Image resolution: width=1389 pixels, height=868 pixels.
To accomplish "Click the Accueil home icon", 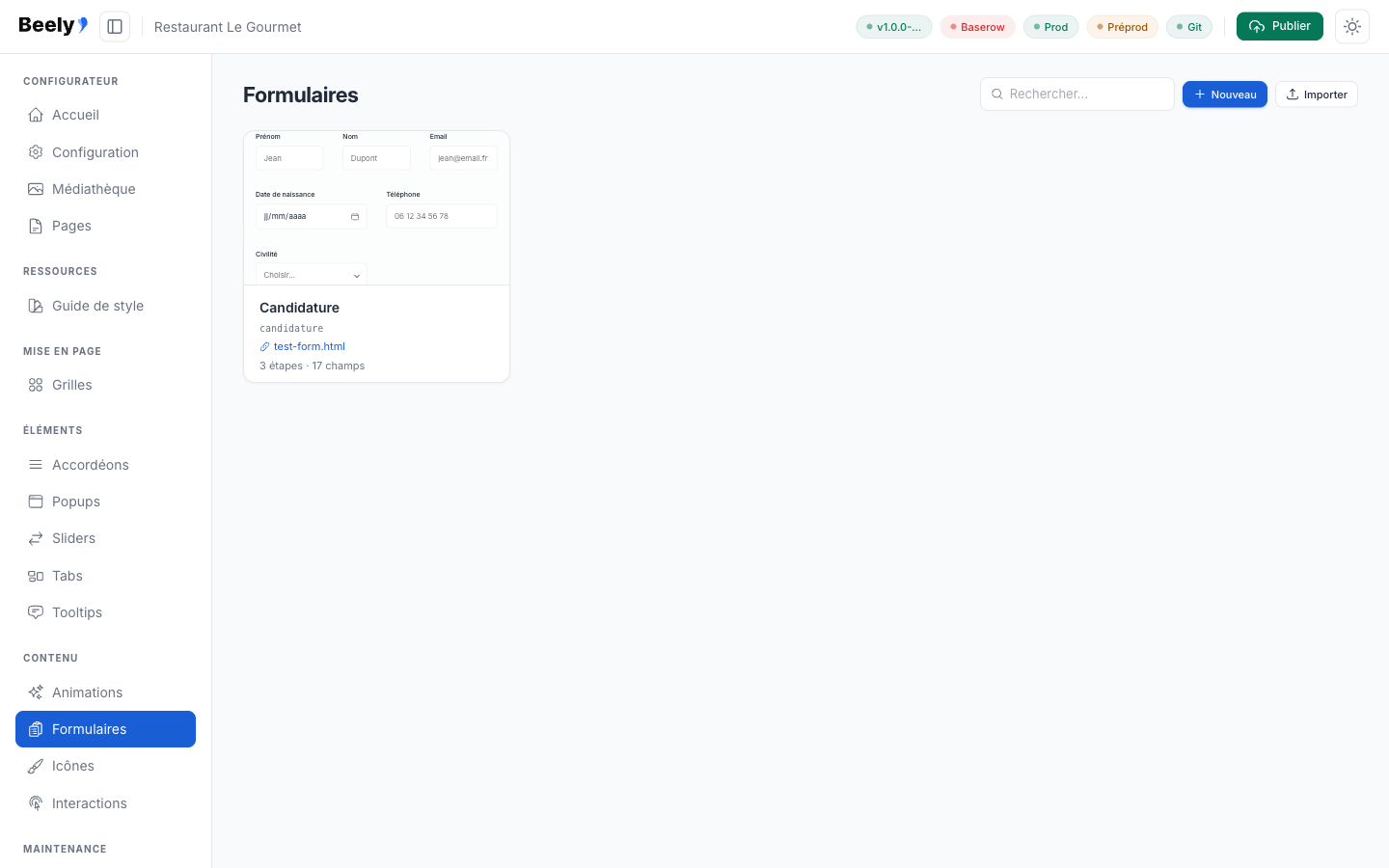I will [36, 115].
